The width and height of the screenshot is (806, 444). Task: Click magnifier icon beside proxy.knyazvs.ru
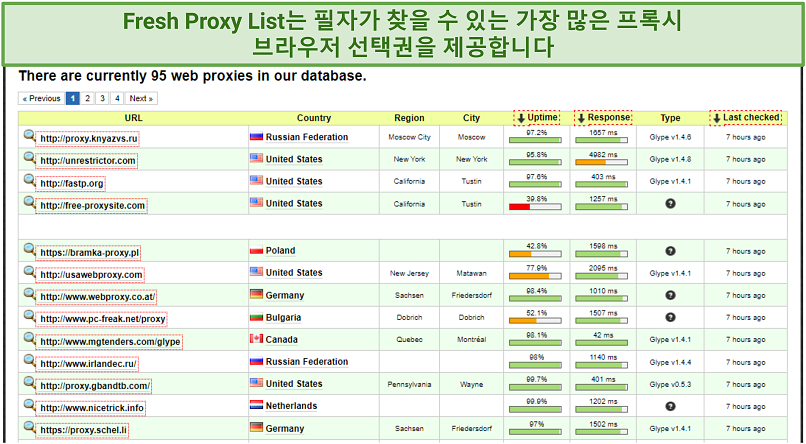coord(29,136)
